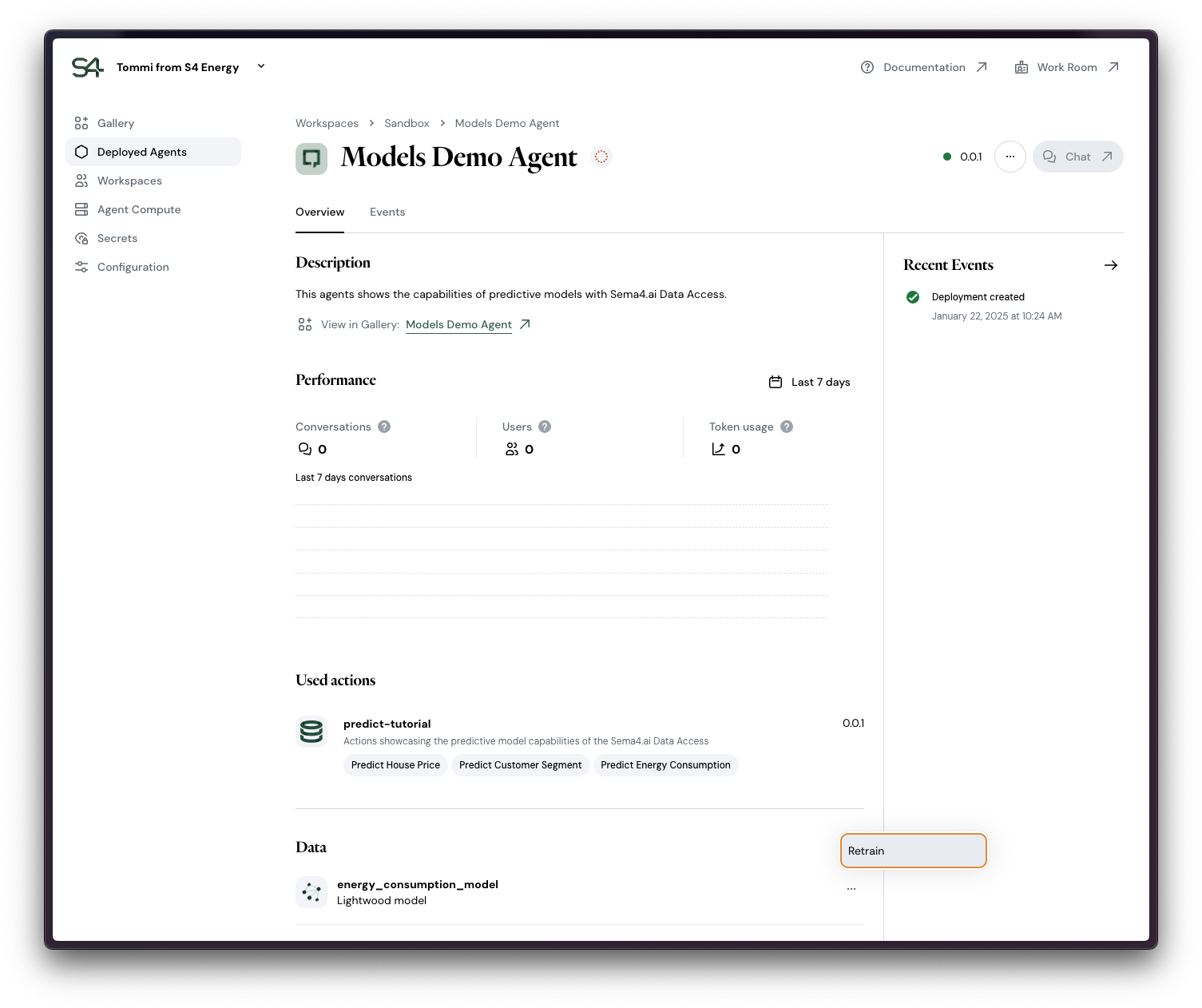Click the Predict Customer Segment tag
The height and width of the screenshot is (1008, 1202).
[x=520, y=765]
